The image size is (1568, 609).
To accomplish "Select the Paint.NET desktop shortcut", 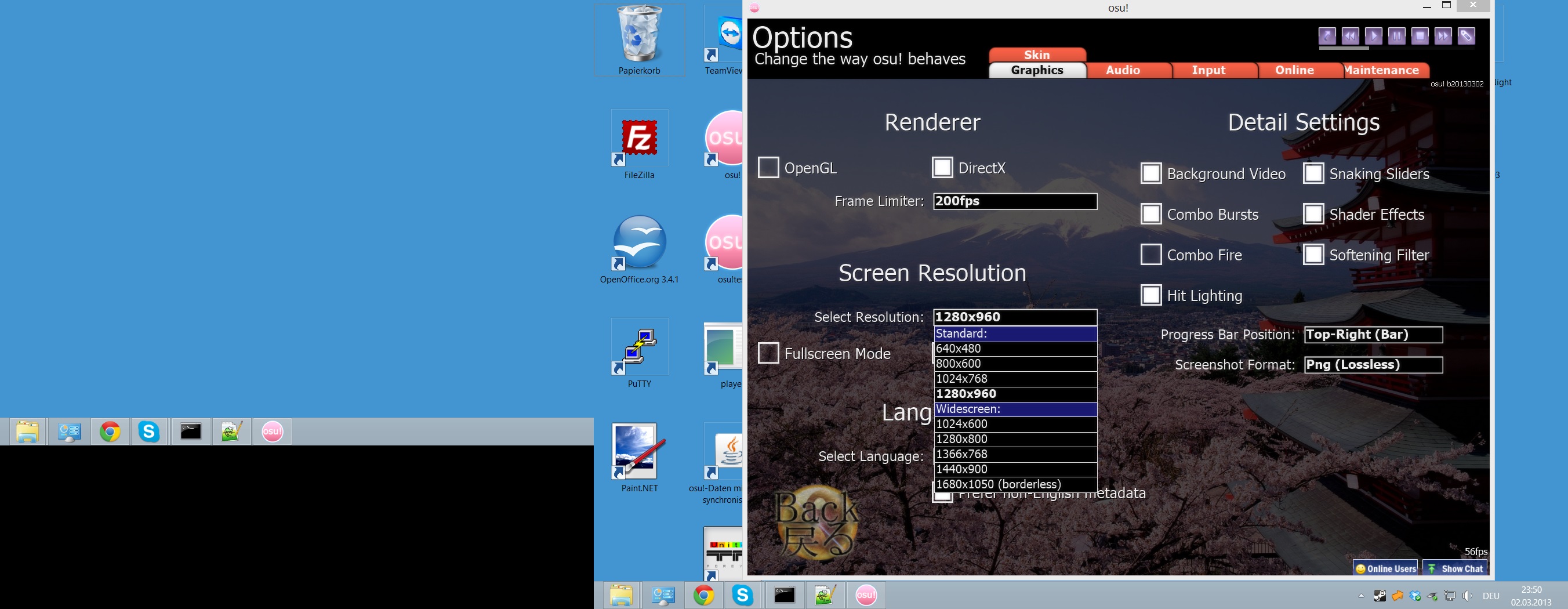I will click(x=639, y=459).
